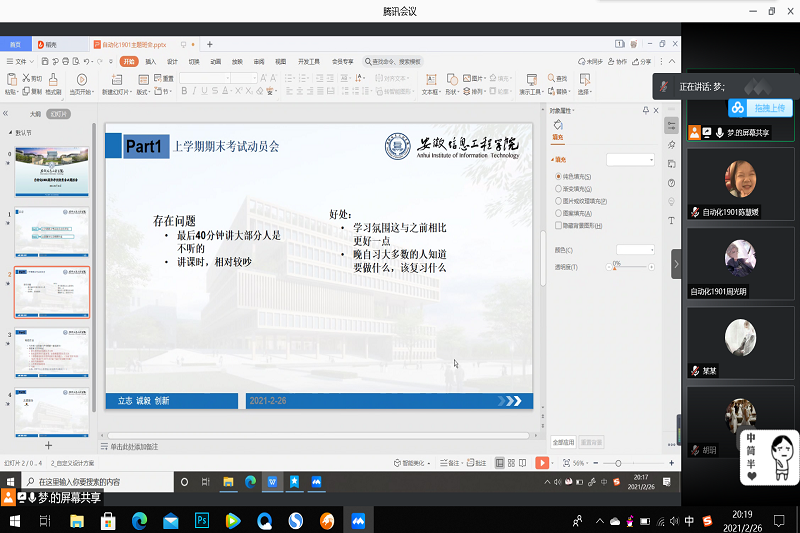The height and width of the screenshot is (533, 800).
Task: Click the zoom slider handle in status bar
Action: pyautogui.click(x=618, y=463)
